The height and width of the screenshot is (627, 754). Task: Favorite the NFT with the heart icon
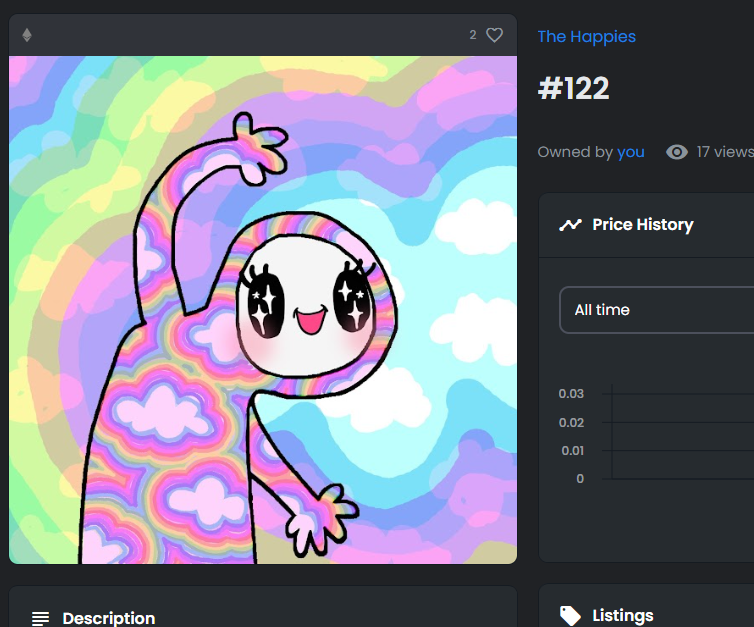click(494, 35)
